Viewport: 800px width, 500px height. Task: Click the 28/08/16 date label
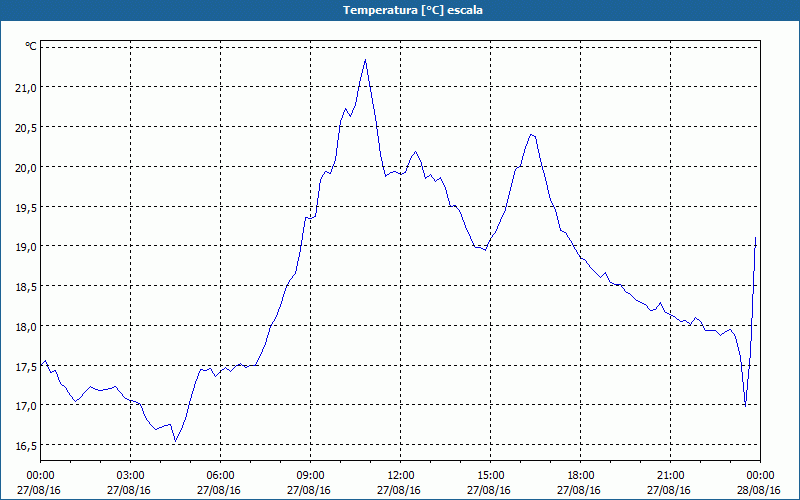point(759,490)
